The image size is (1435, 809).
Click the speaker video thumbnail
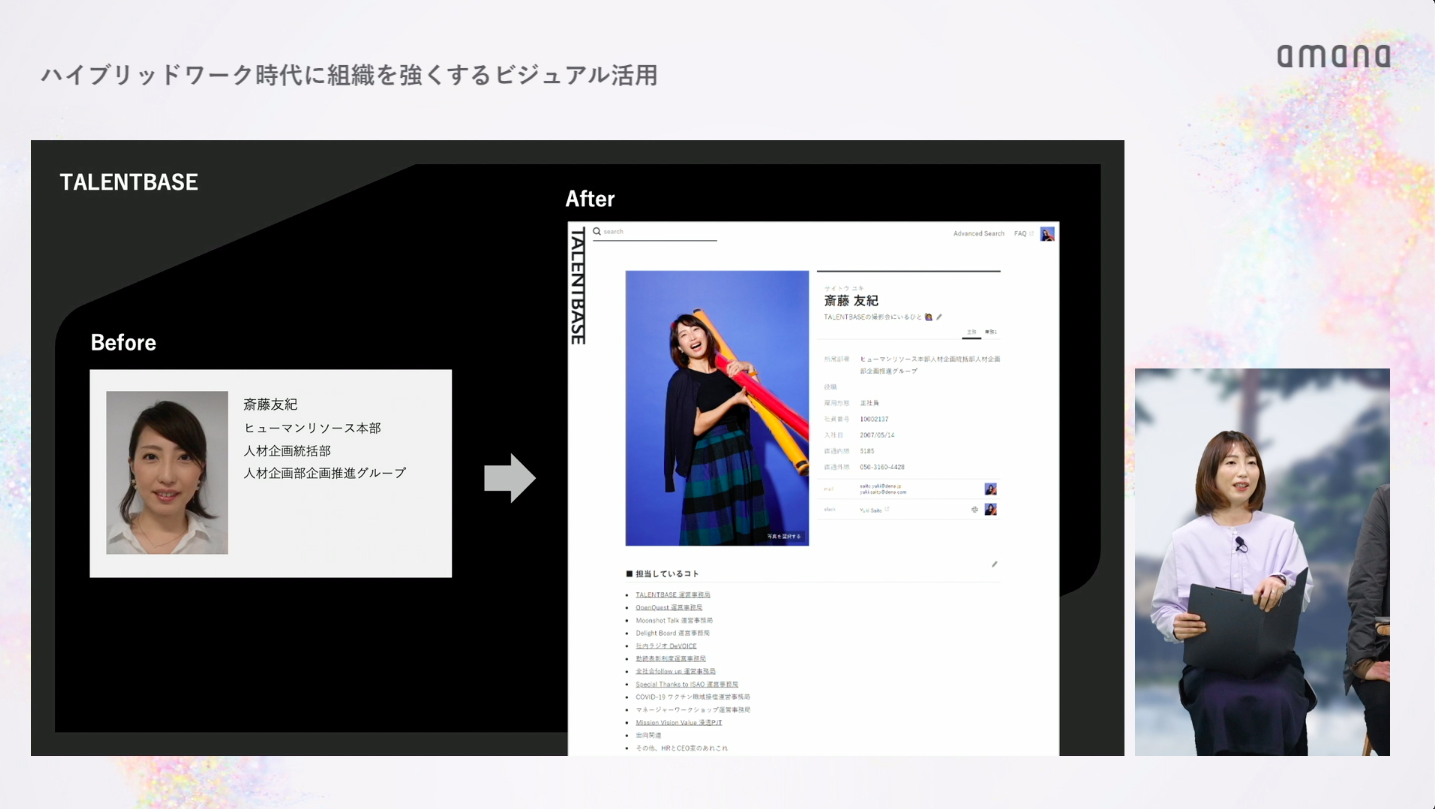pos(1262,562)
